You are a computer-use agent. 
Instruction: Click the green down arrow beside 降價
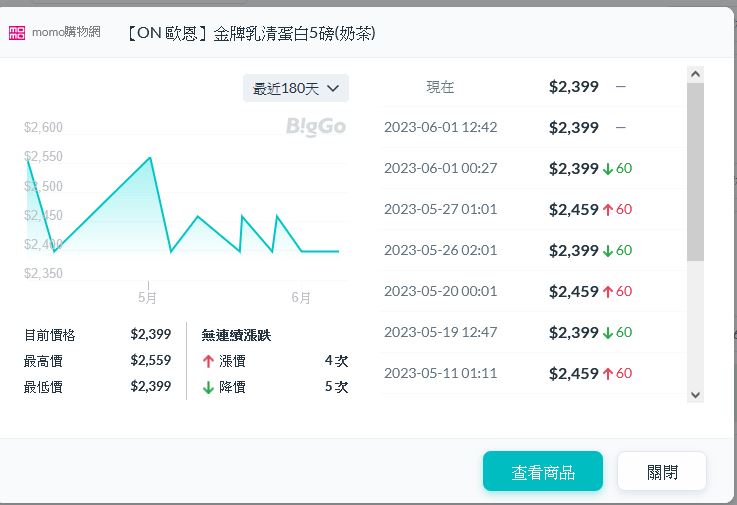pos(208,387)
